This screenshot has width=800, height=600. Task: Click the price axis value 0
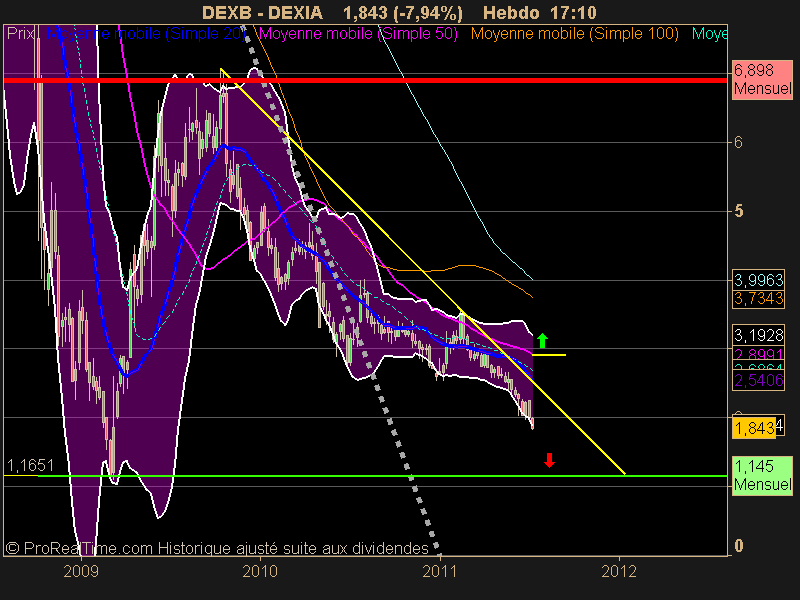tap(738, 546)
